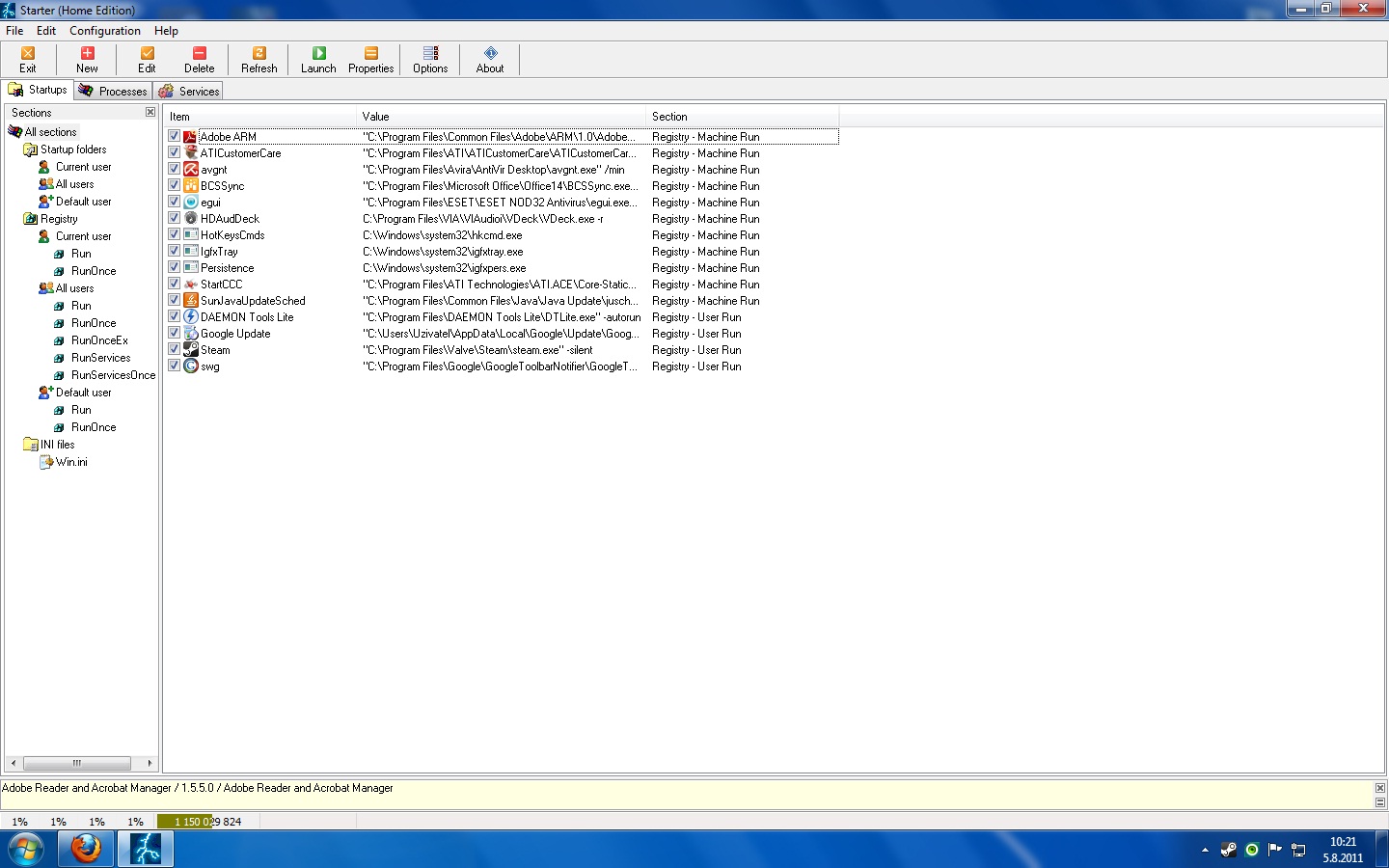Click the avgnt Avira icon
Screen dimensions: 1389x868
tap(191, 170)
